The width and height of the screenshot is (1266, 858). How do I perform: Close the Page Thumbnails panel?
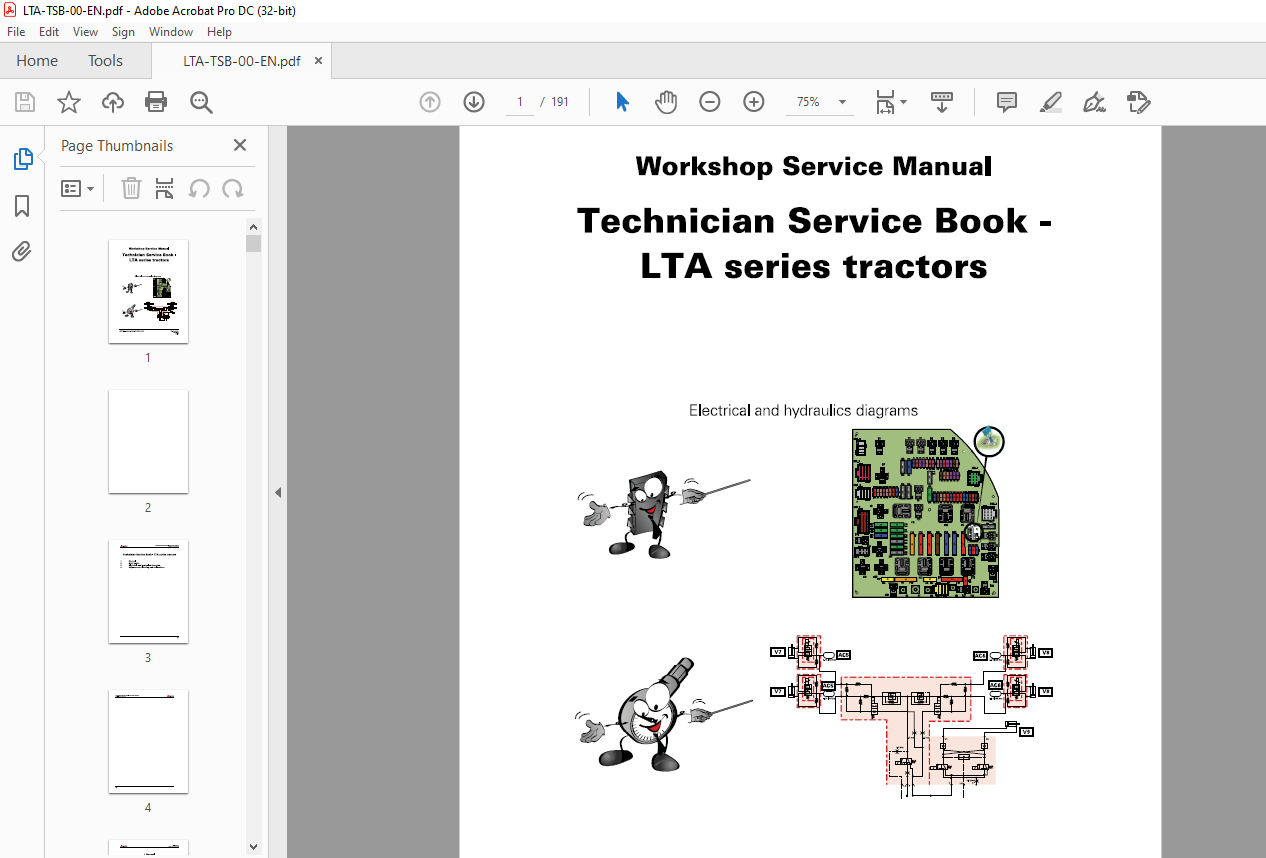[x=240, y=145]
